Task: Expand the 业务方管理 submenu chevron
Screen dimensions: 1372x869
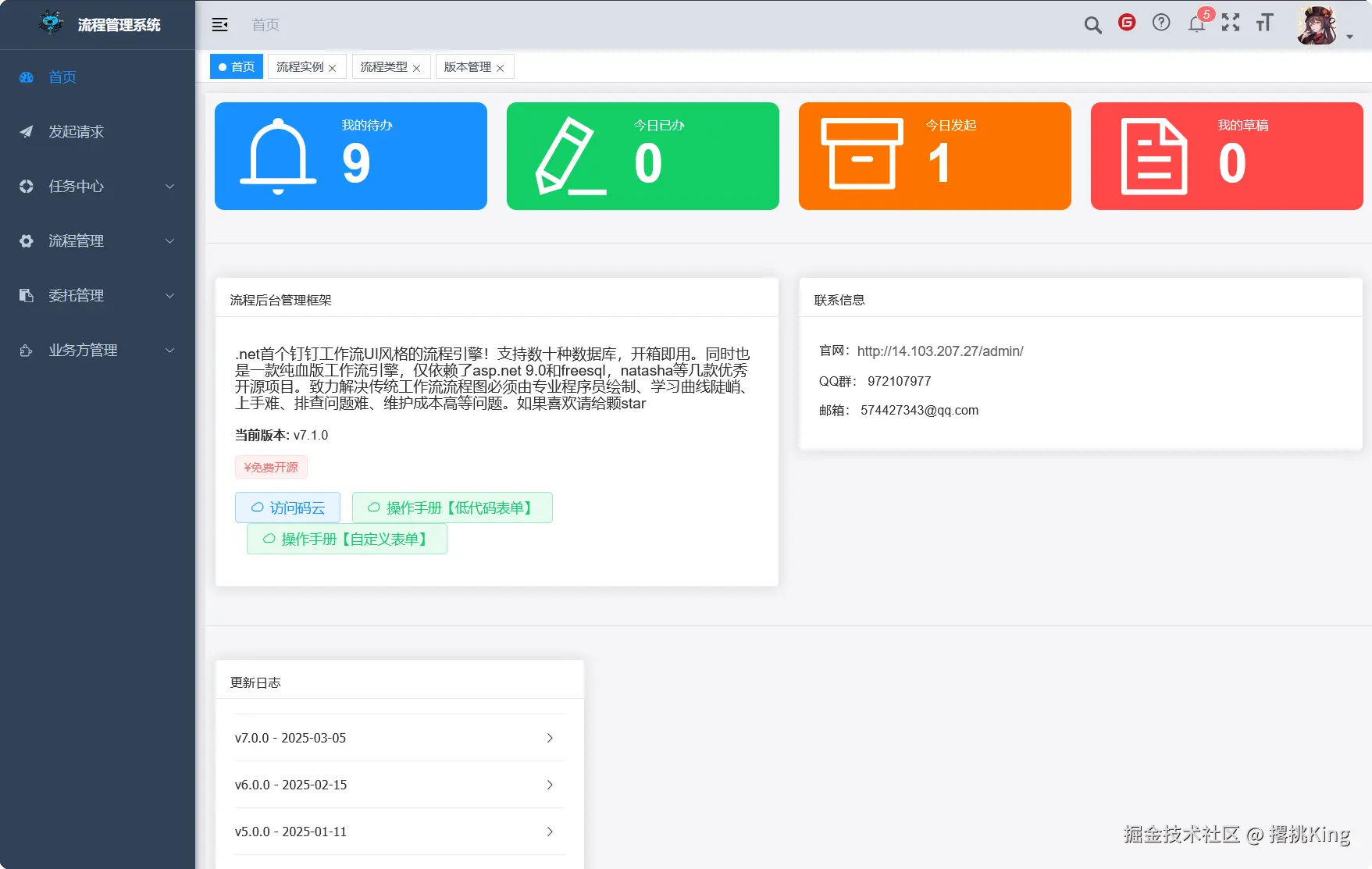Action: [x=170, y=351]
